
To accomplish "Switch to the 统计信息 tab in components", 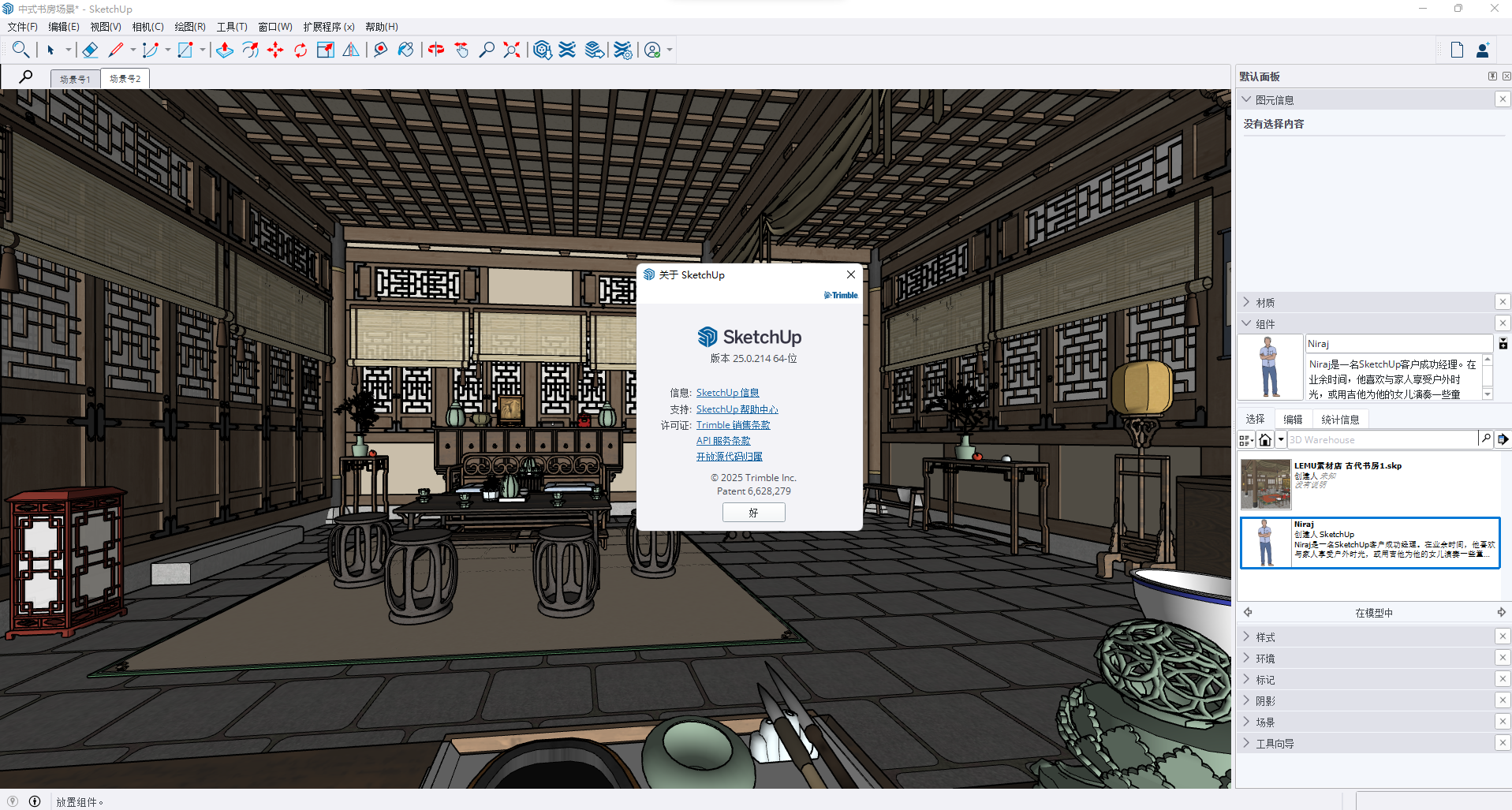I will click(1340, 420).
